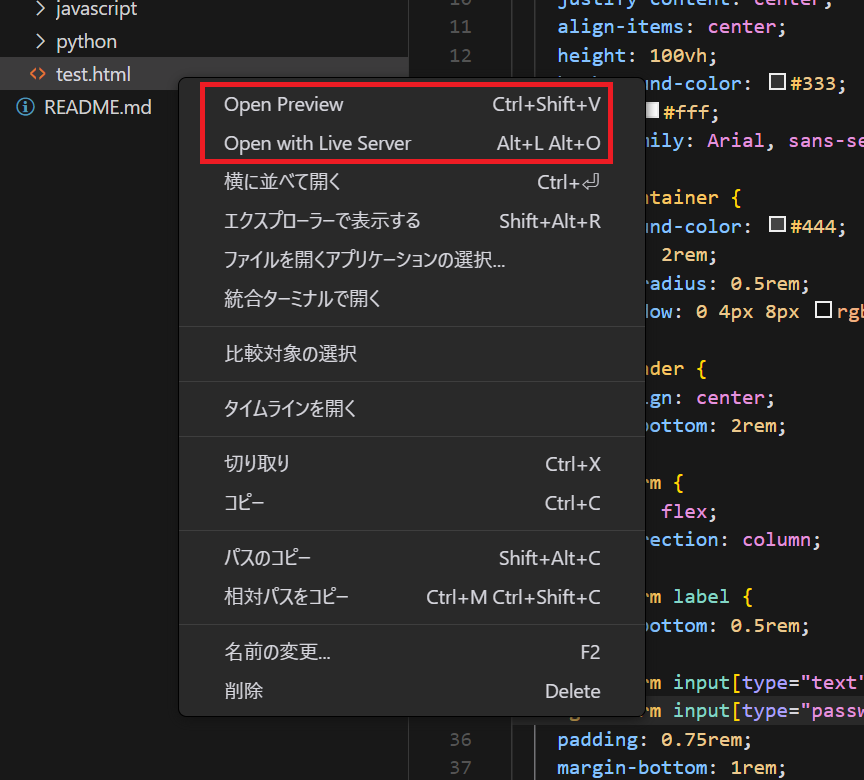
Task: Choose Open with Live Server
Action: [412, 144]
